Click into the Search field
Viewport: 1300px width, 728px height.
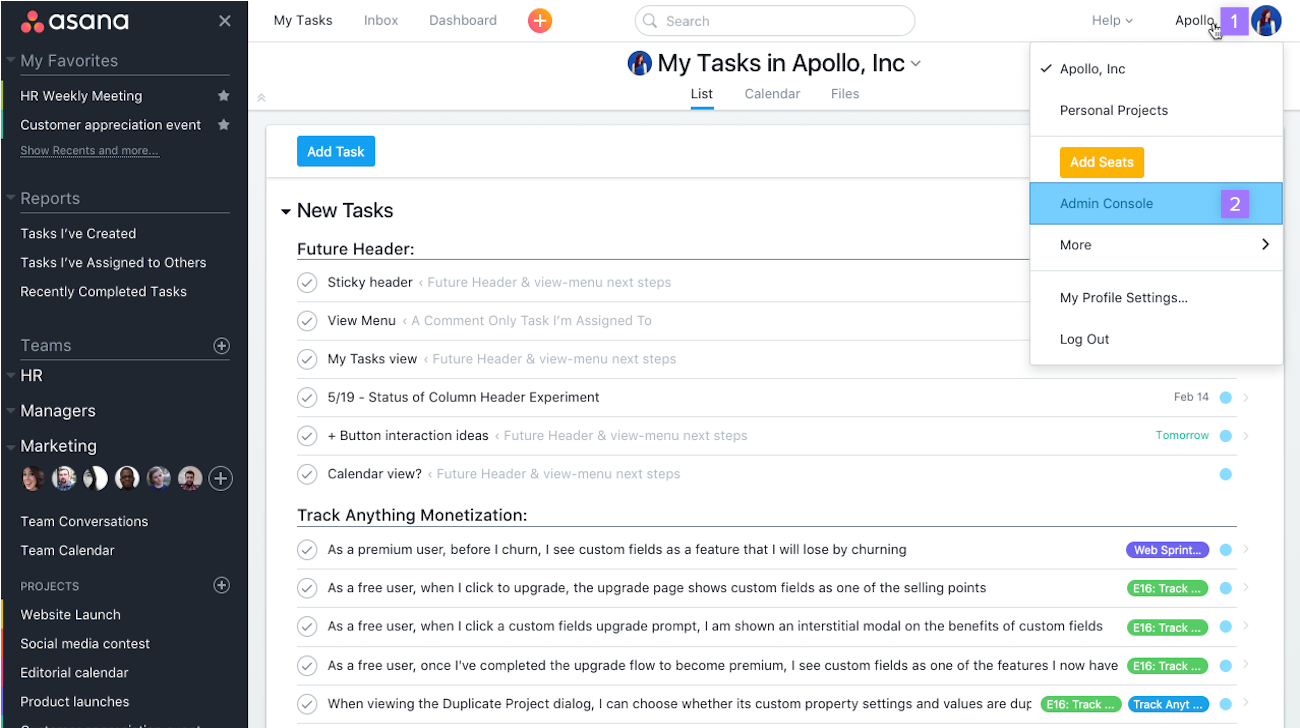coord(775,21)
